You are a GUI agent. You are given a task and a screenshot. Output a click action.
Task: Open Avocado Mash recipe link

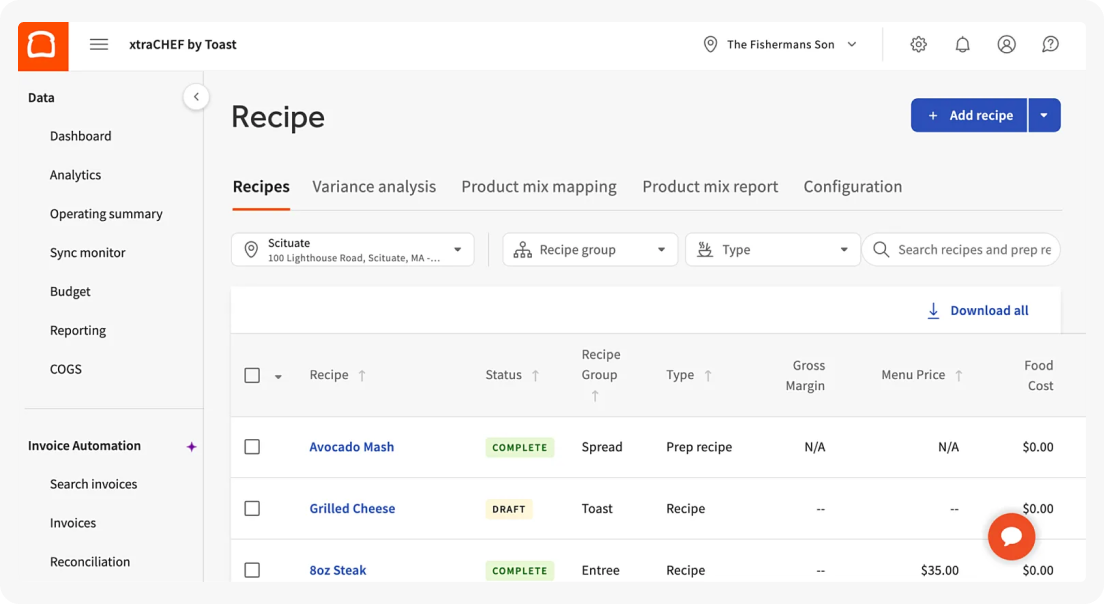pos(351,447)
